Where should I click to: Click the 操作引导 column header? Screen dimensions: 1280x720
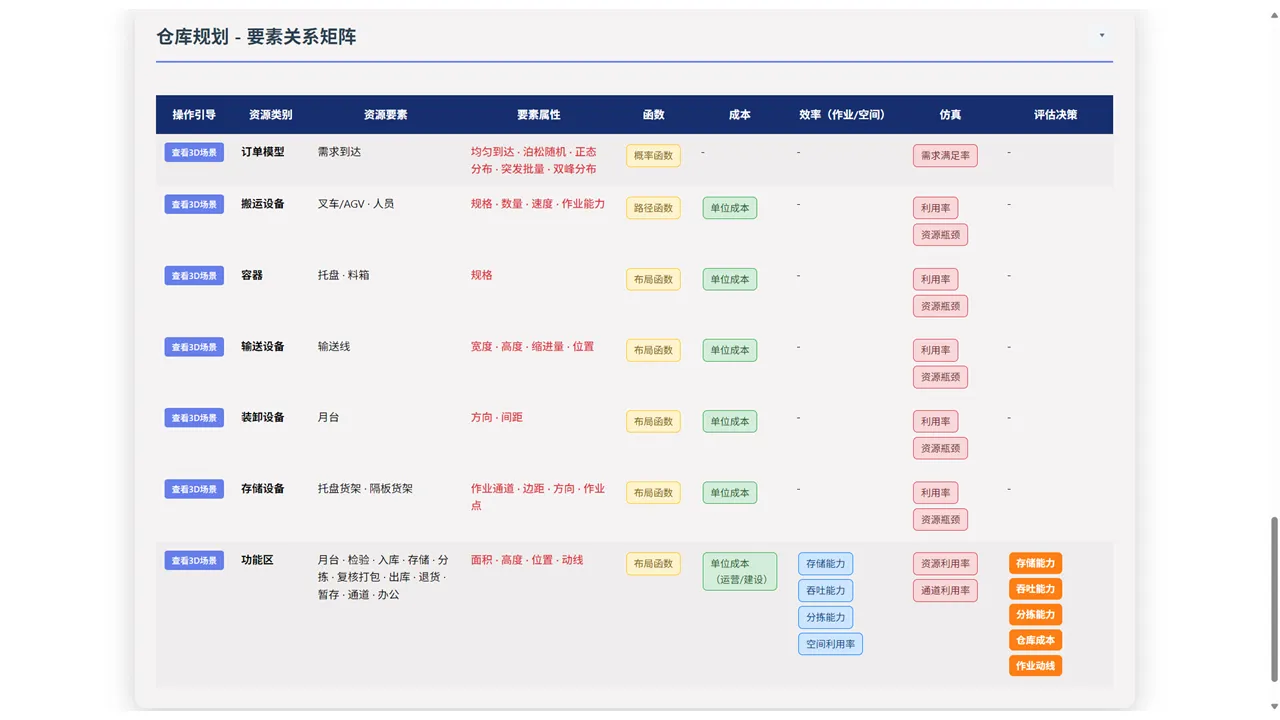[194, 115]
